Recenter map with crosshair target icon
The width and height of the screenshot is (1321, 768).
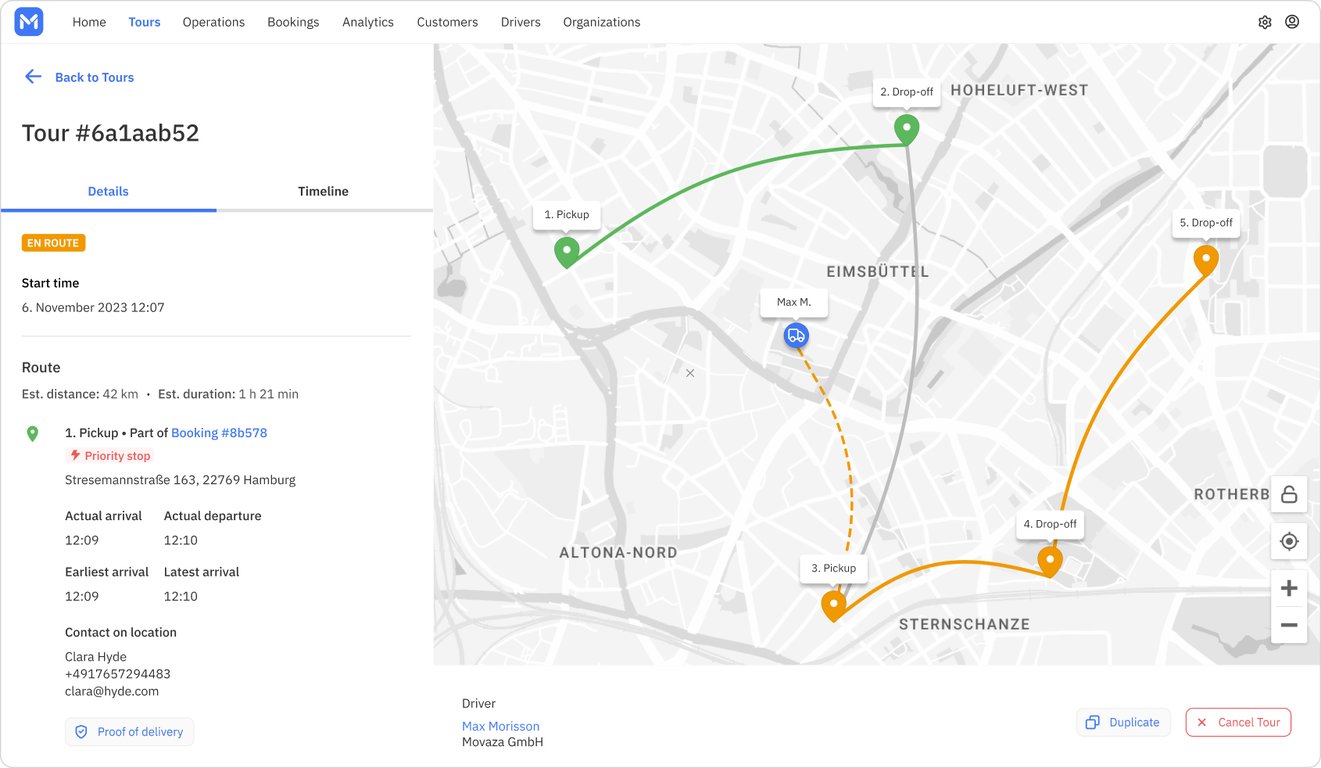tap(1289, 541)
